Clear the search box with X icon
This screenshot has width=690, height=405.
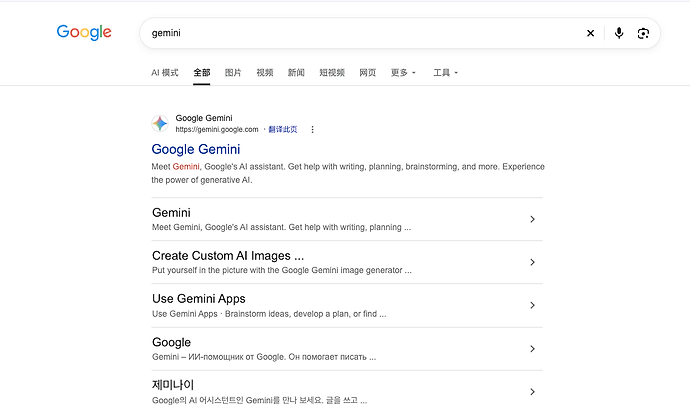click(x=591, y=33)
